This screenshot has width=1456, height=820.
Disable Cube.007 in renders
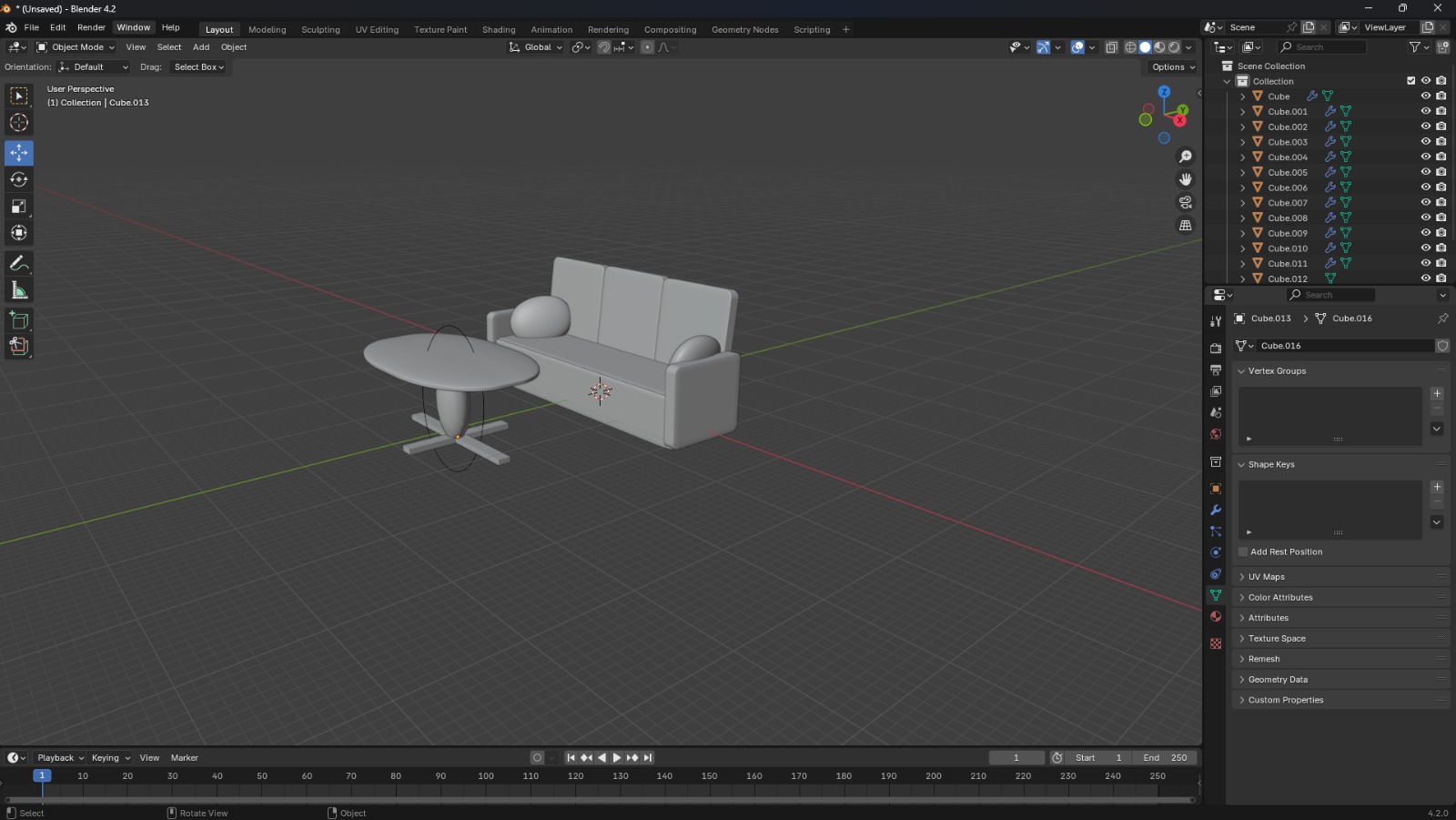[x=1441, y=202]
